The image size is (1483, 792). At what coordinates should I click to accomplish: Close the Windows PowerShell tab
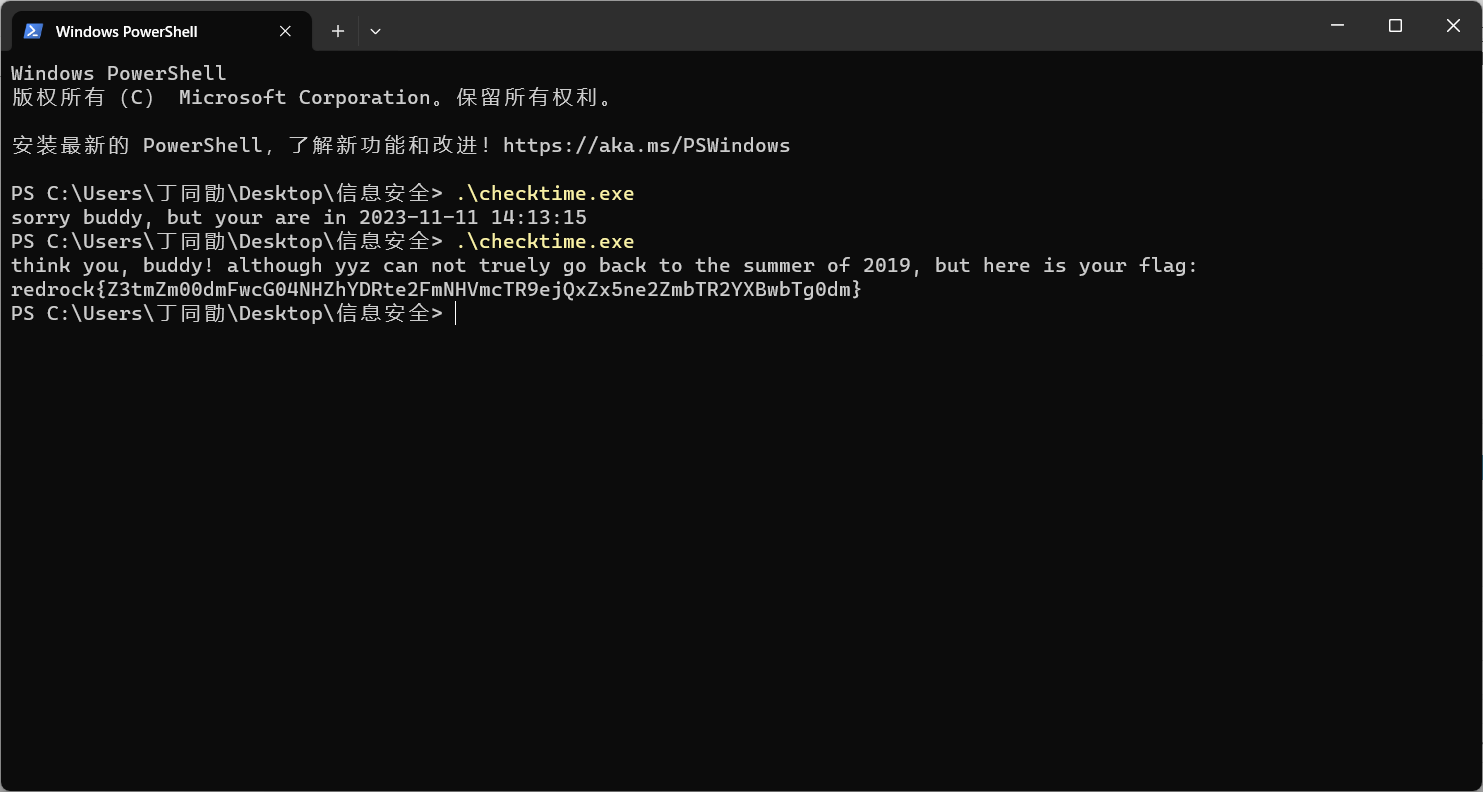coord(285,31)
